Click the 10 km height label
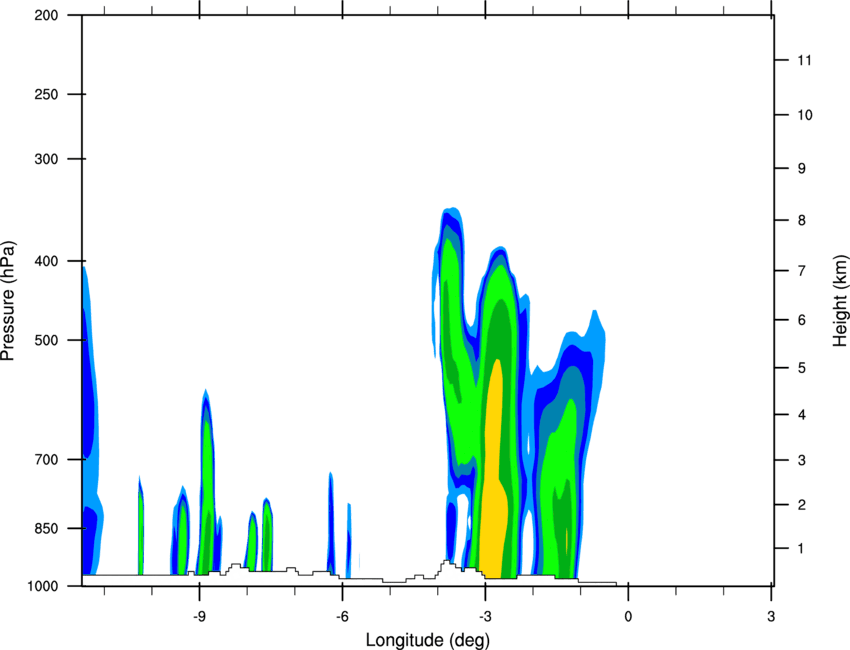 [805, 115]
